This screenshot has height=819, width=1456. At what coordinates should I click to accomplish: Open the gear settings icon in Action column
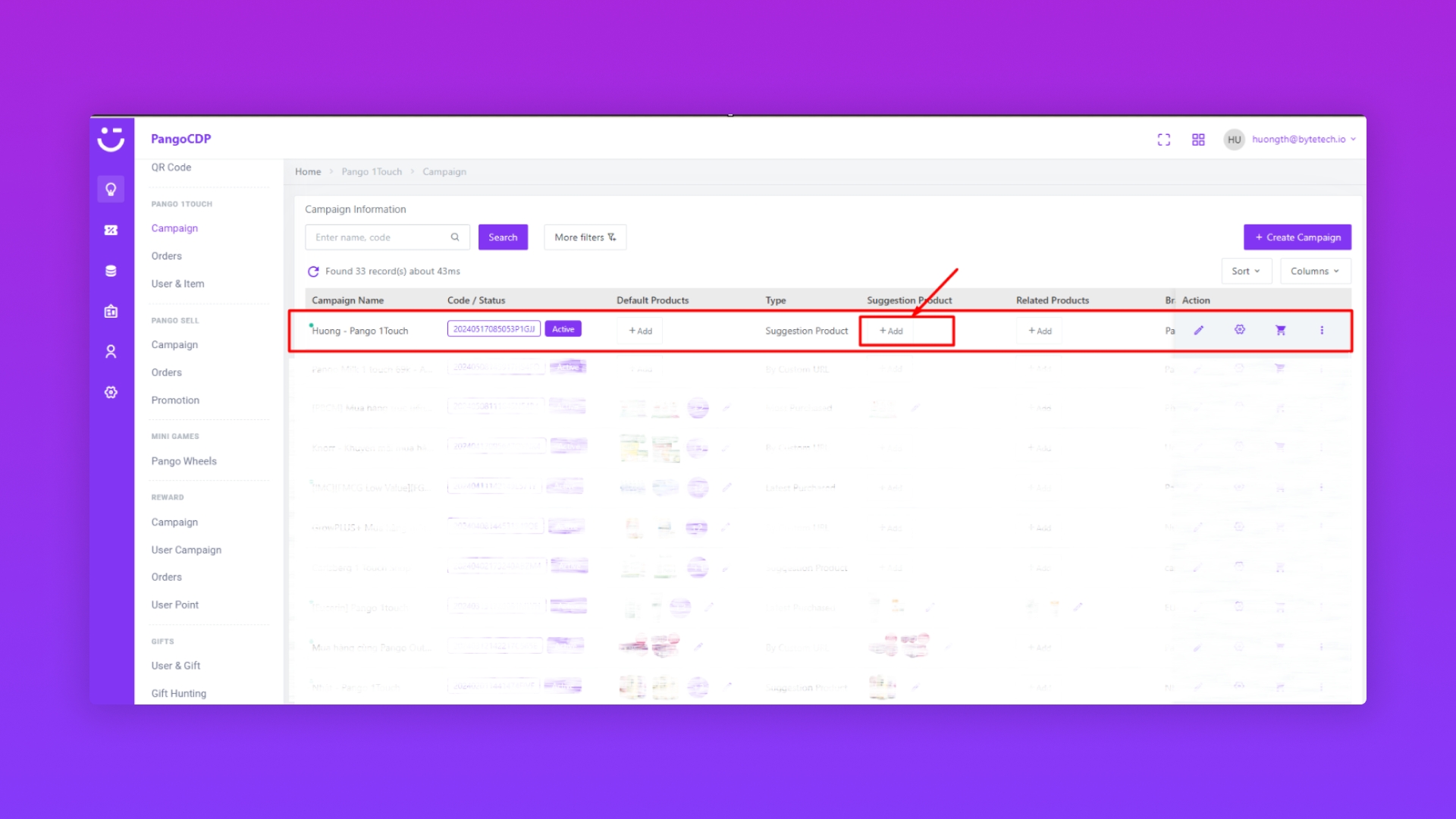point(1240,330)
